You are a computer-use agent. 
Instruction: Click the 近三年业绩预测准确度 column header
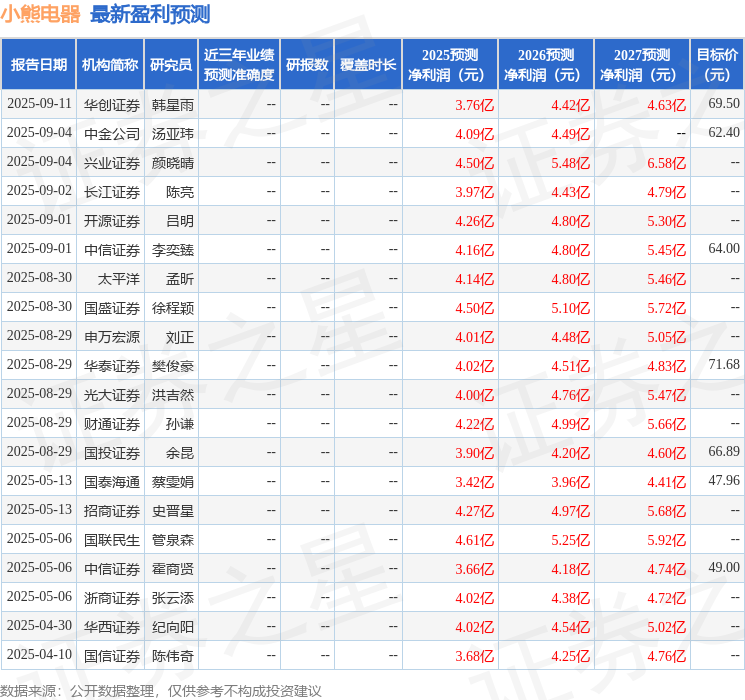(239, 65)
